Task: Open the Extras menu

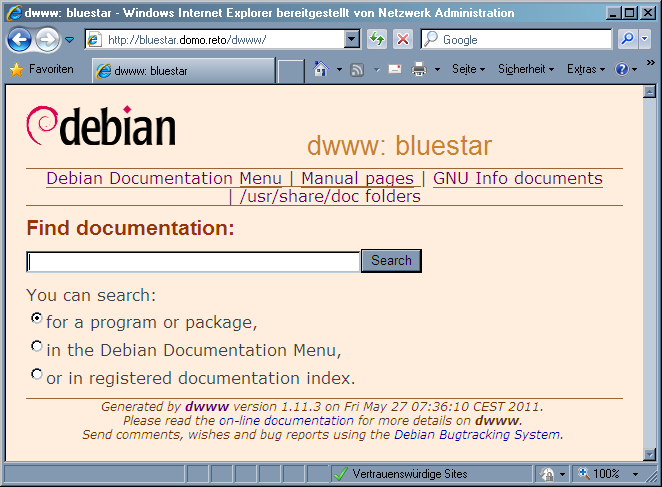Action: click(x=585, y=70)
